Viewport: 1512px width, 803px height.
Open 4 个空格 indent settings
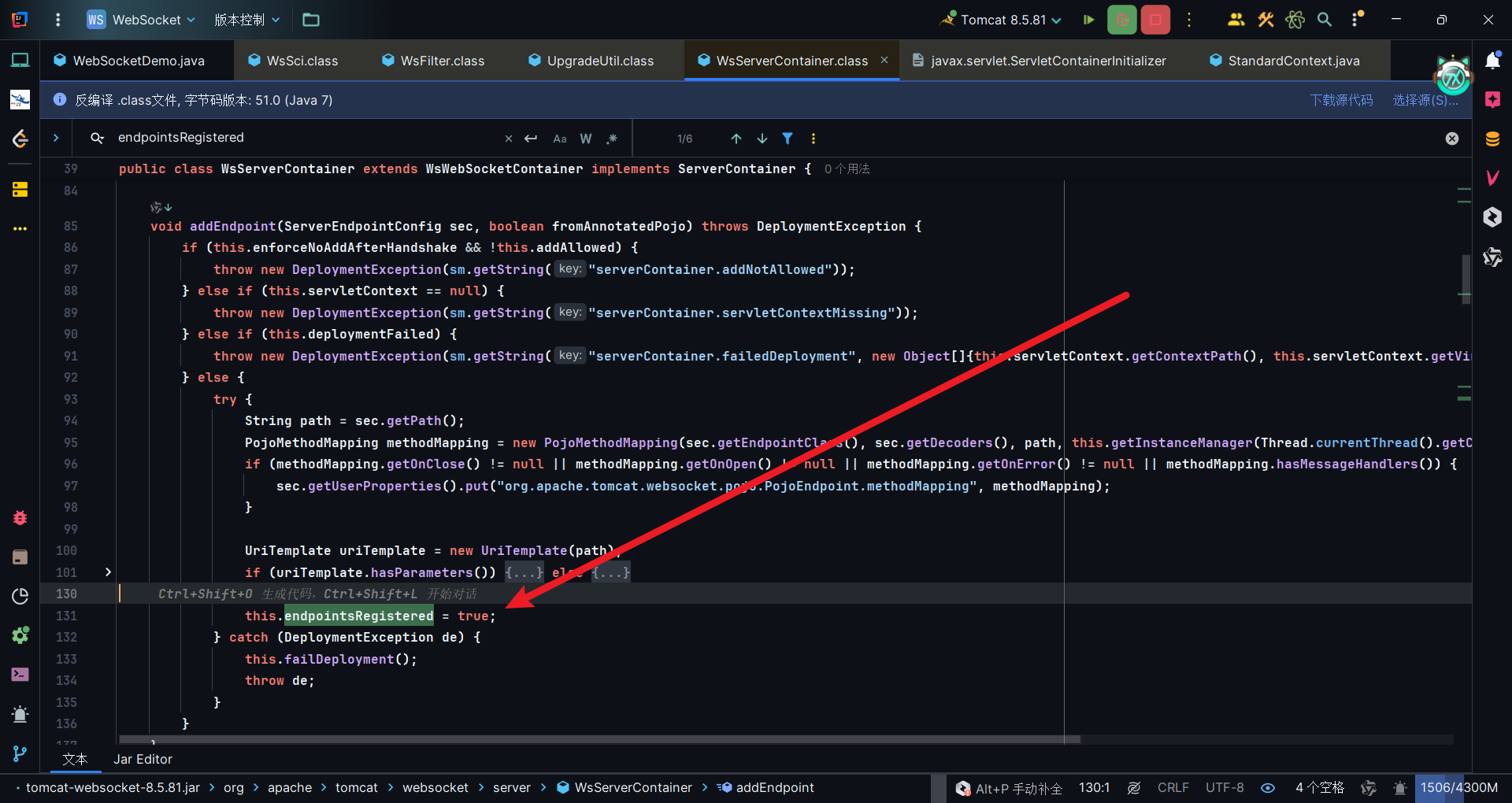pos(1320,787)
